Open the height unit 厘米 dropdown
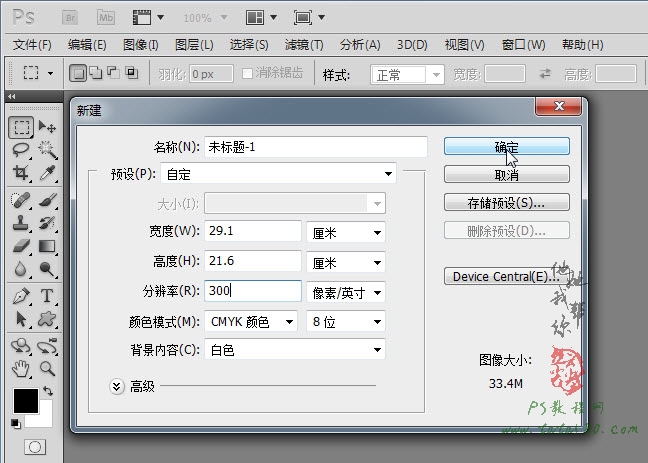The height and width of the screenshot is (463, 648). pos(346,262)
